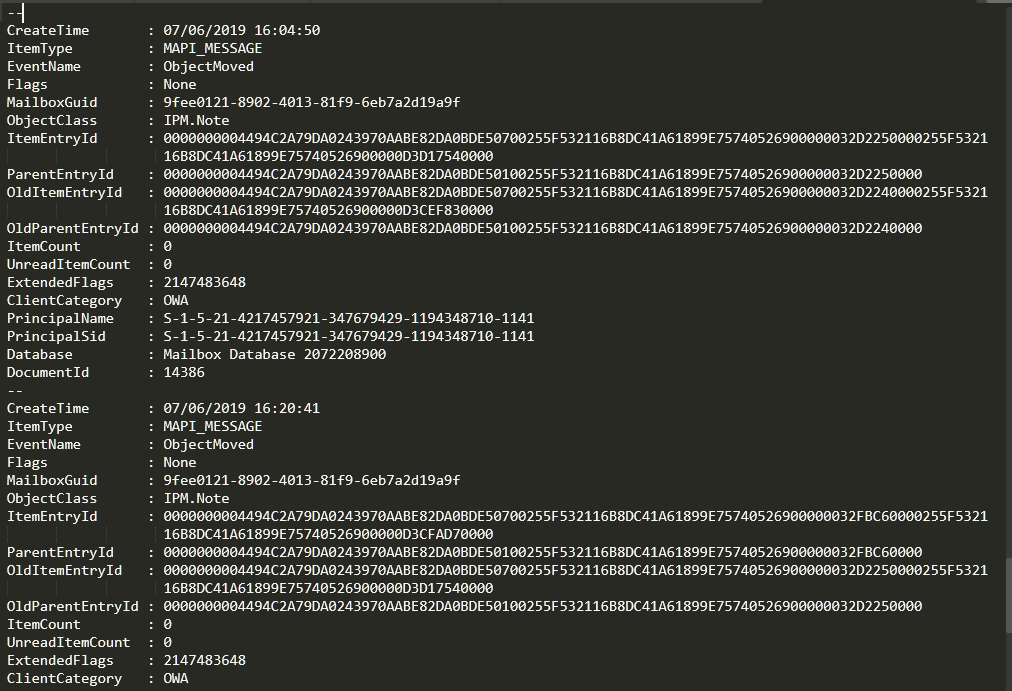This screenshot has width=1012, height=691.
Task: Click the DocumentId field label
Action: coord(48,372)
